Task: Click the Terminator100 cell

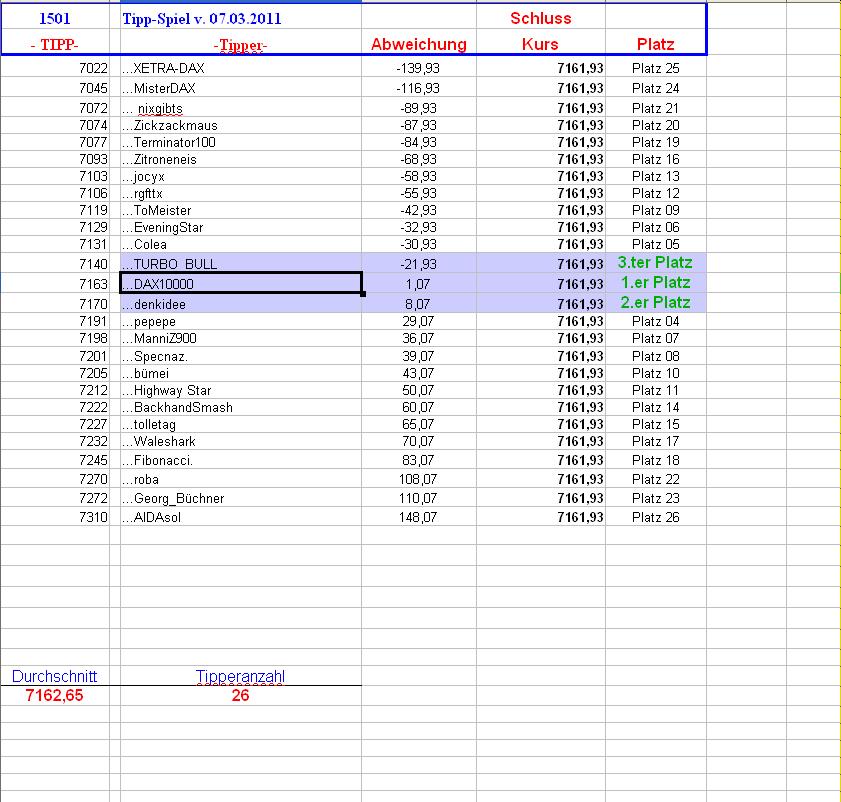Action: point(241,142)
